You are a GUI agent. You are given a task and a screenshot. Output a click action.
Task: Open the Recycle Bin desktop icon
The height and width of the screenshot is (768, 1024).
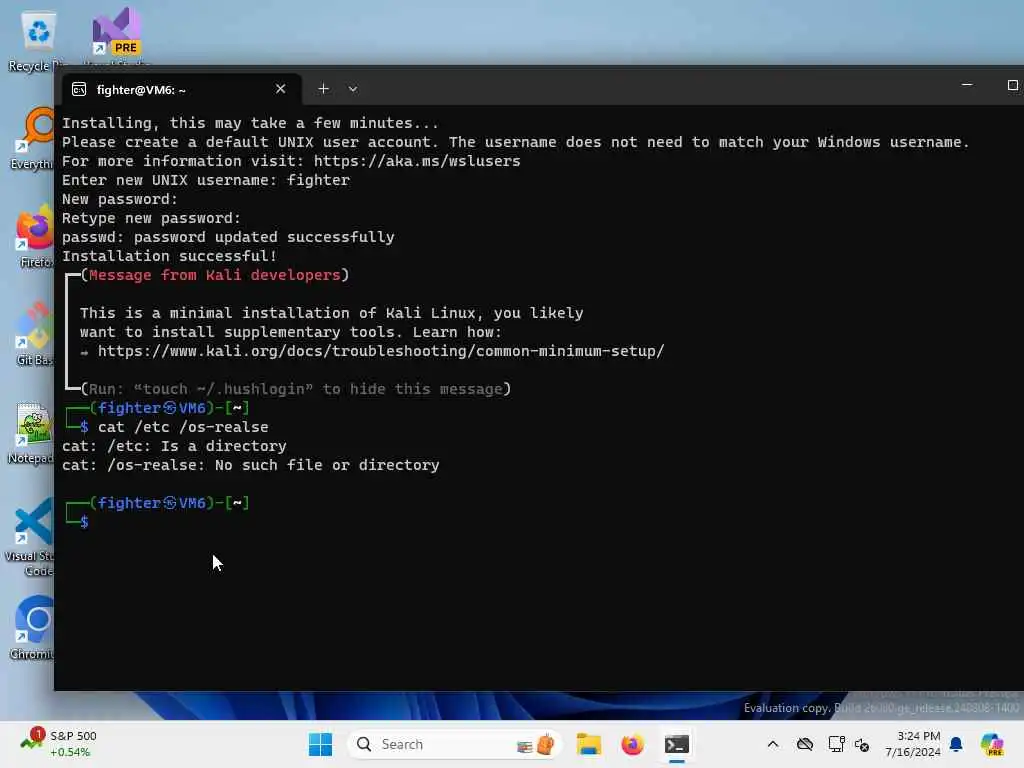click(x=37, y=40)
